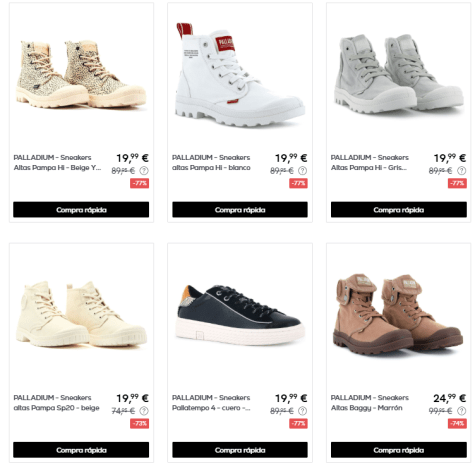The height and width of the screenshot is (464, 475).
Task: Click price info icon for Pallatempo 4
Action: (x=302, y=411)
